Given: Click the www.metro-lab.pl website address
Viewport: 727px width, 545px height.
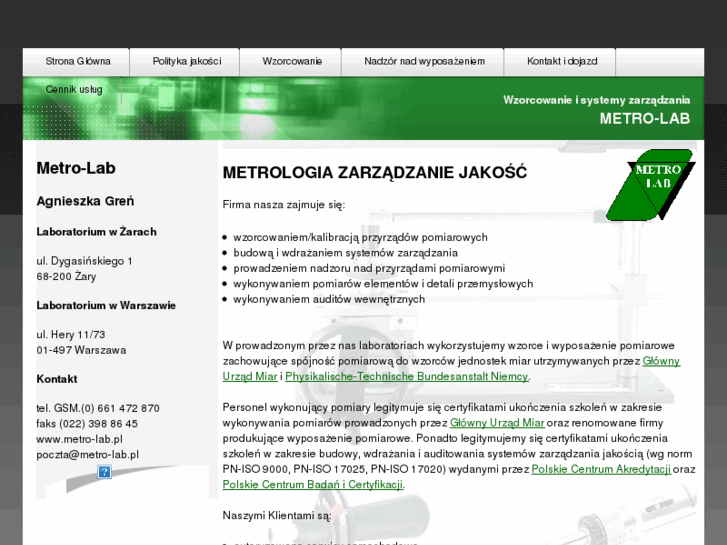Looking at the screenshot, I should click(79, 439).
